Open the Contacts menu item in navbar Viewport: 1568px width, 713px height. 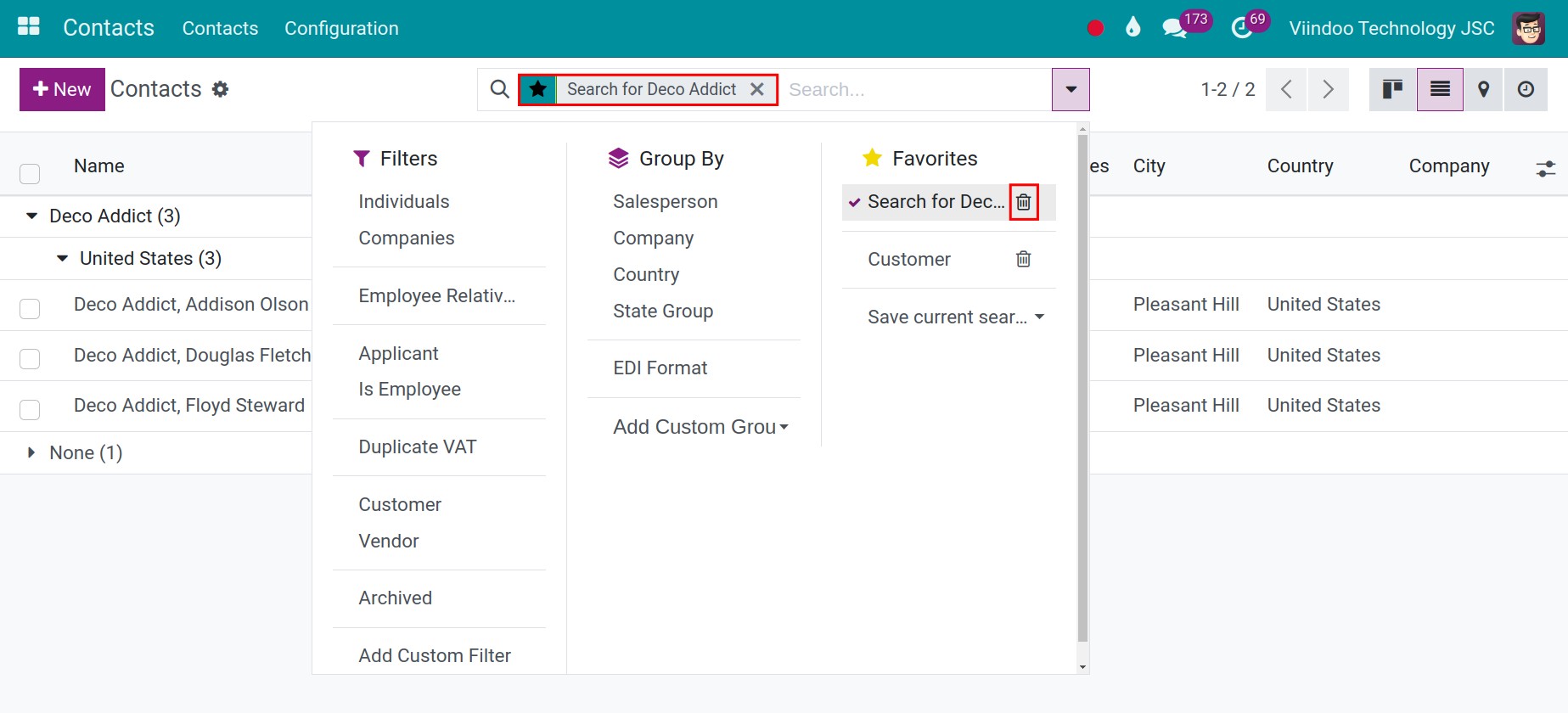[220, 28]
